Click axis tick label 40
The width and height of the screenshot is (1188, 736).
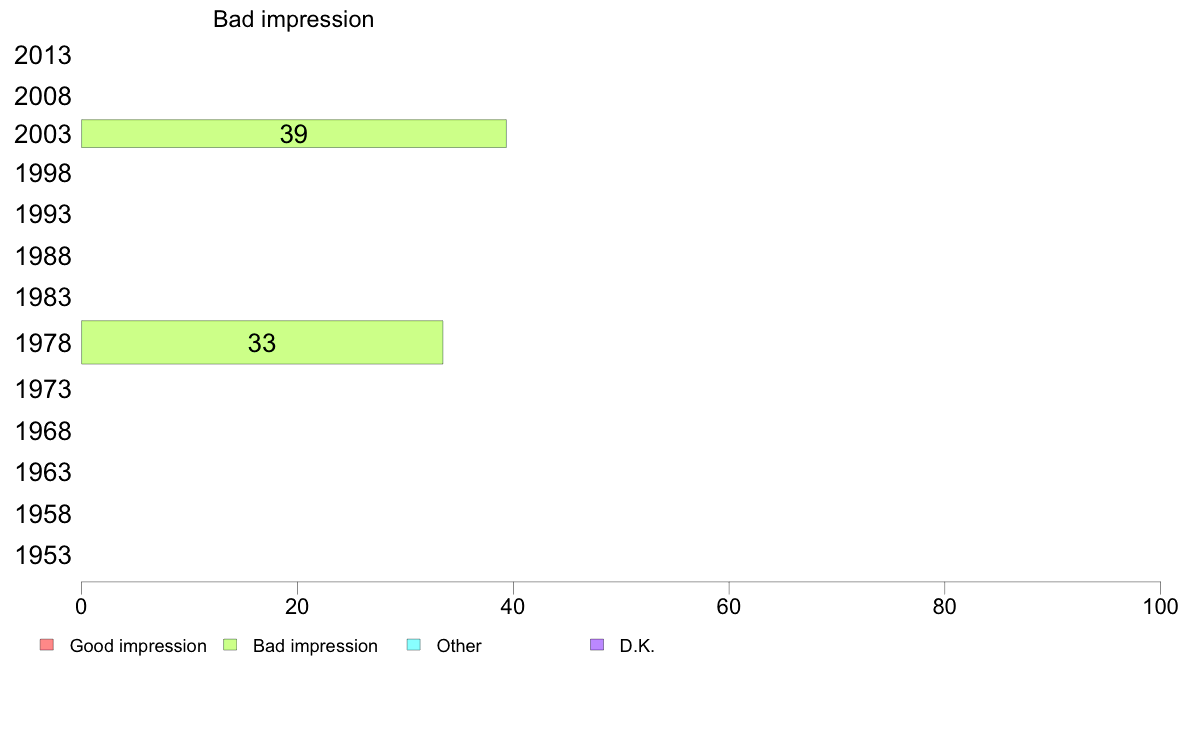click(x=513, y=607)
